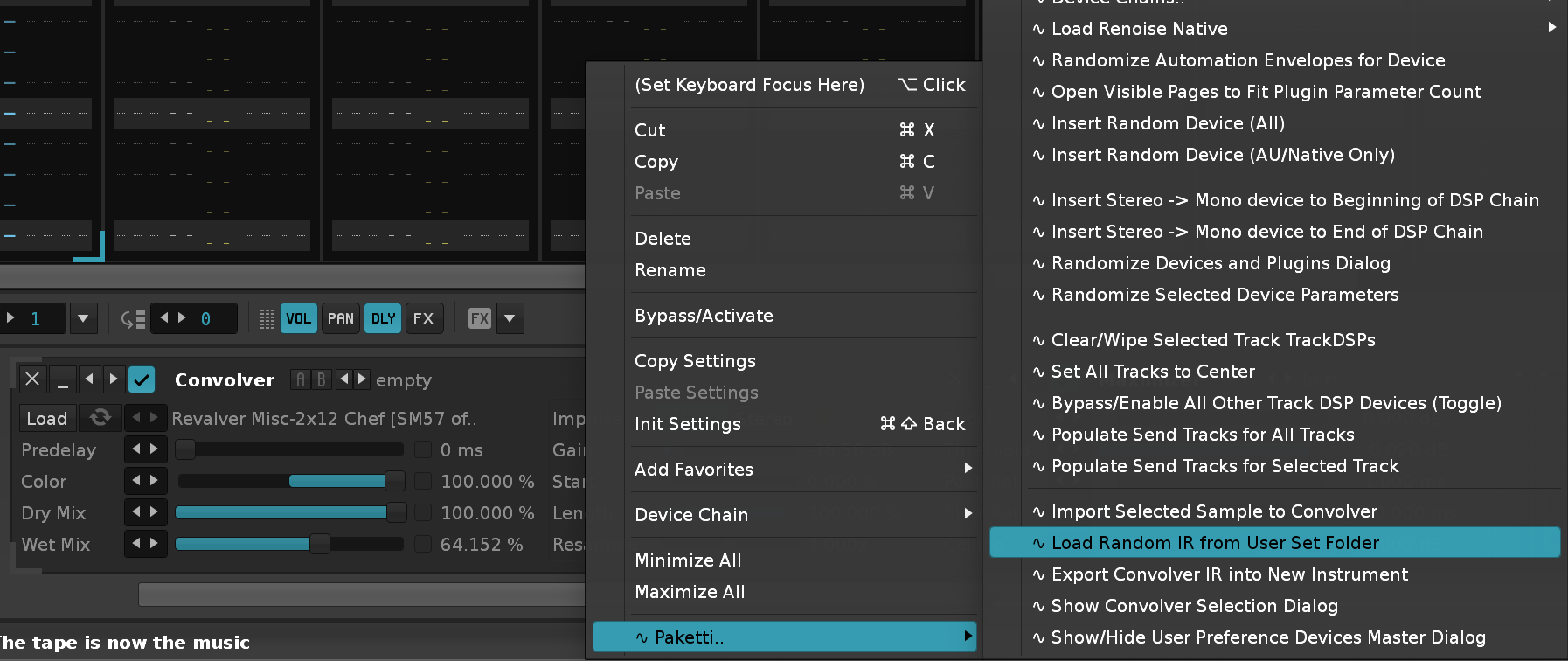Remove the Convolver device with its X icon
This screenshot has width=1568, height=661.
(x=32, y=379)
